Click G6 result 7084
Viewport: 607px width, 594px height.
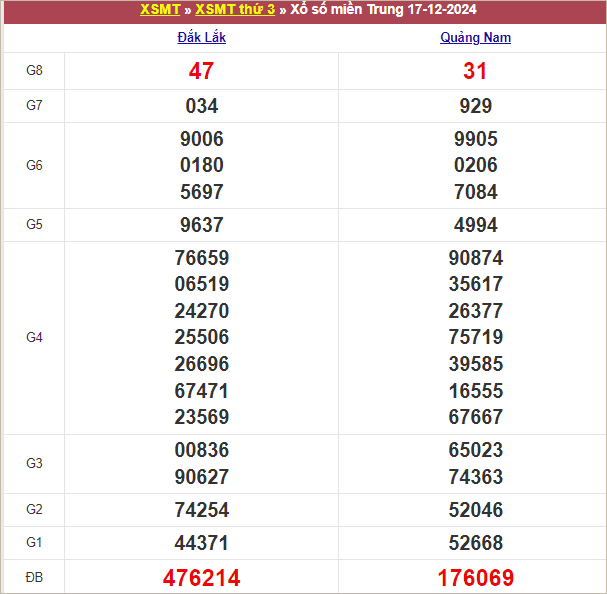475,192
